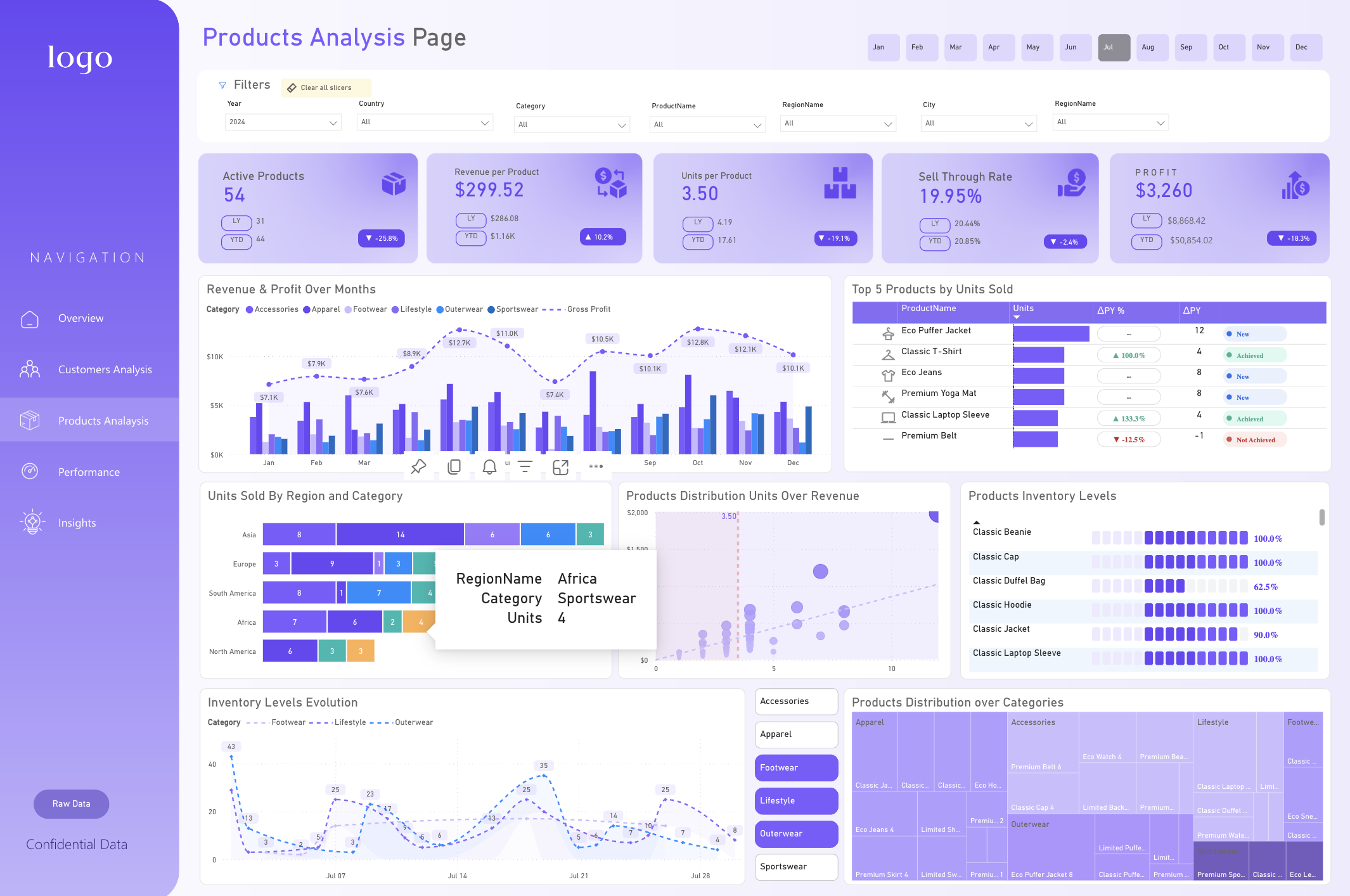The width and height of the screenshot is (1350, 896).
Task: Toggle the Lifestyle category slicer
Action: (x=796, y=800)
